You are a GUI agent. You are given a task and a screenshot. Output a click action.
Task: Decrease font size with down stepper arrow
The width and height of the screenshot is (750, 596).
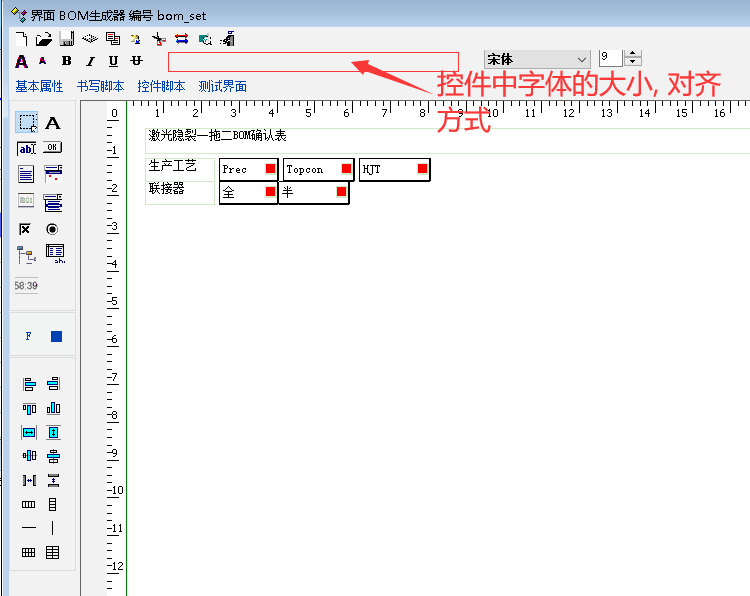(x=633, y=65)
